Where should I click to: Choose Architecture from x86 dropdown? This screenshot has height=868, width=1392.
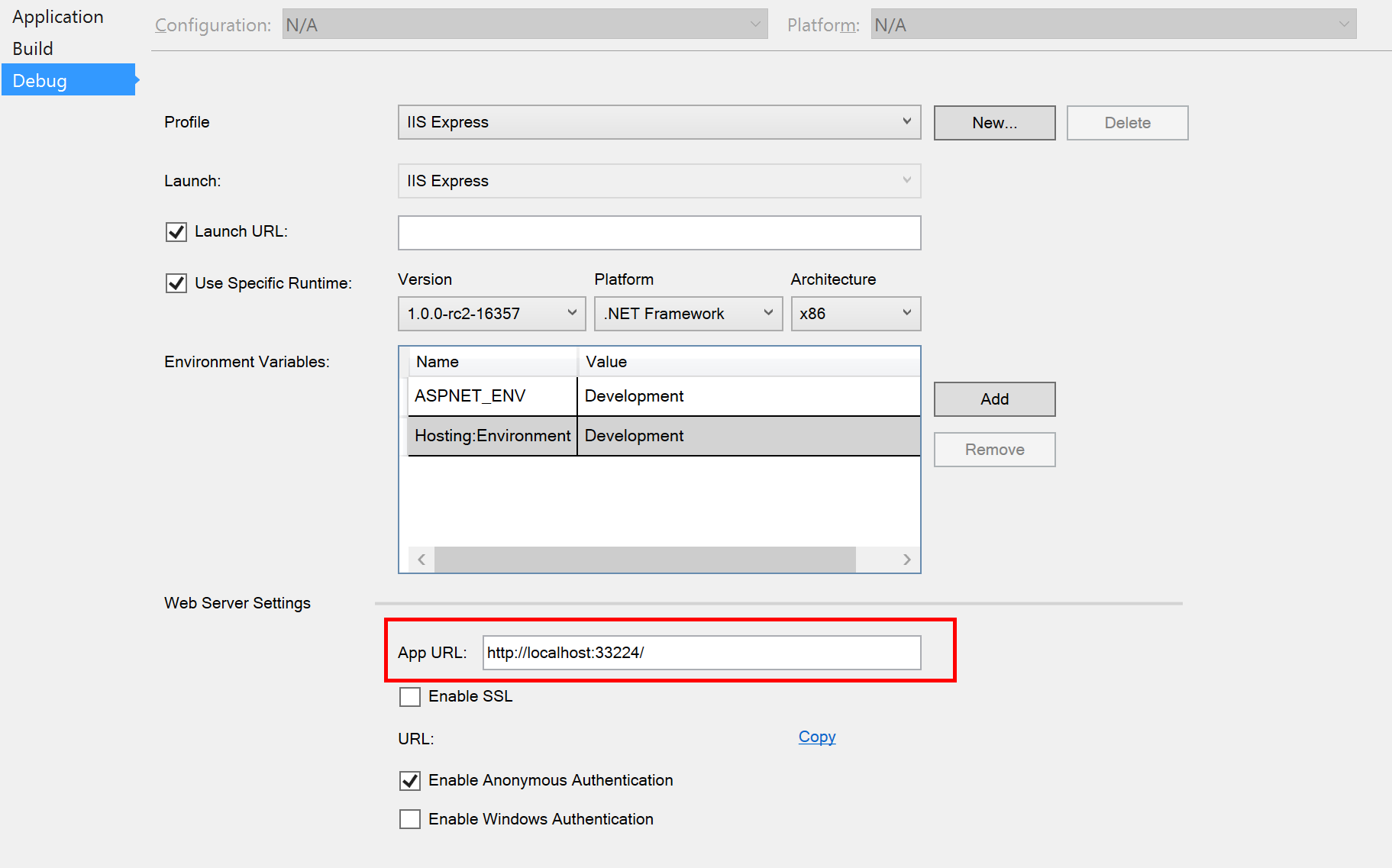tap(855, 314)
